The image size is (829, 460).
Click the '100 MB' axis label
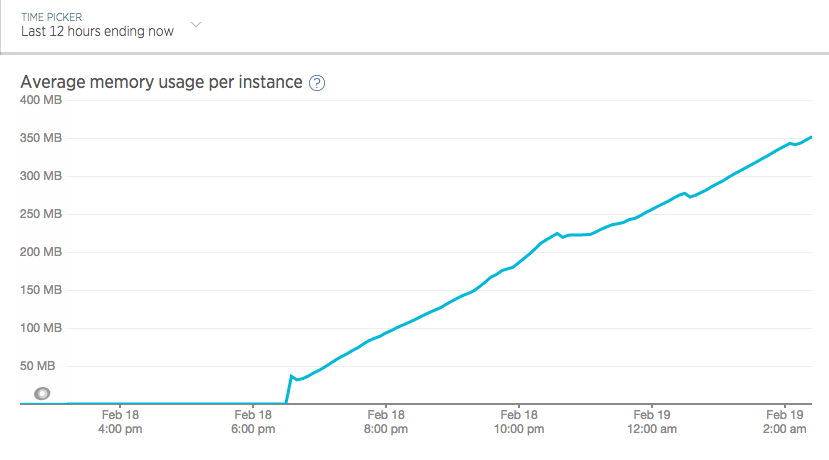coord(41,328)
